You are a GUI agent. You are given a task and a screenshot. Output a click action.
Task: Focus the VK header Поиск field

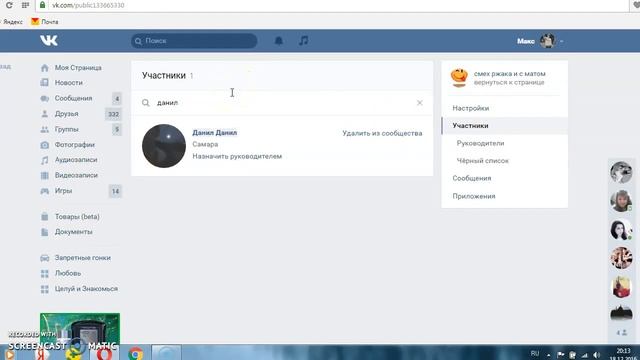click(194, 41)
